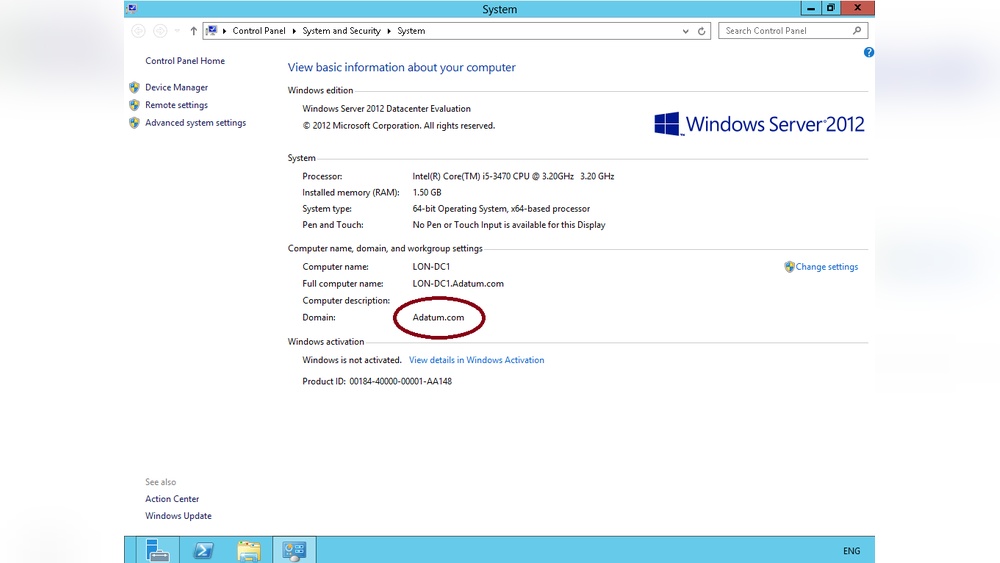The image size is (1000, 563).
Task: Select System and Security in breadcrumb
Action: pos(341,31)
